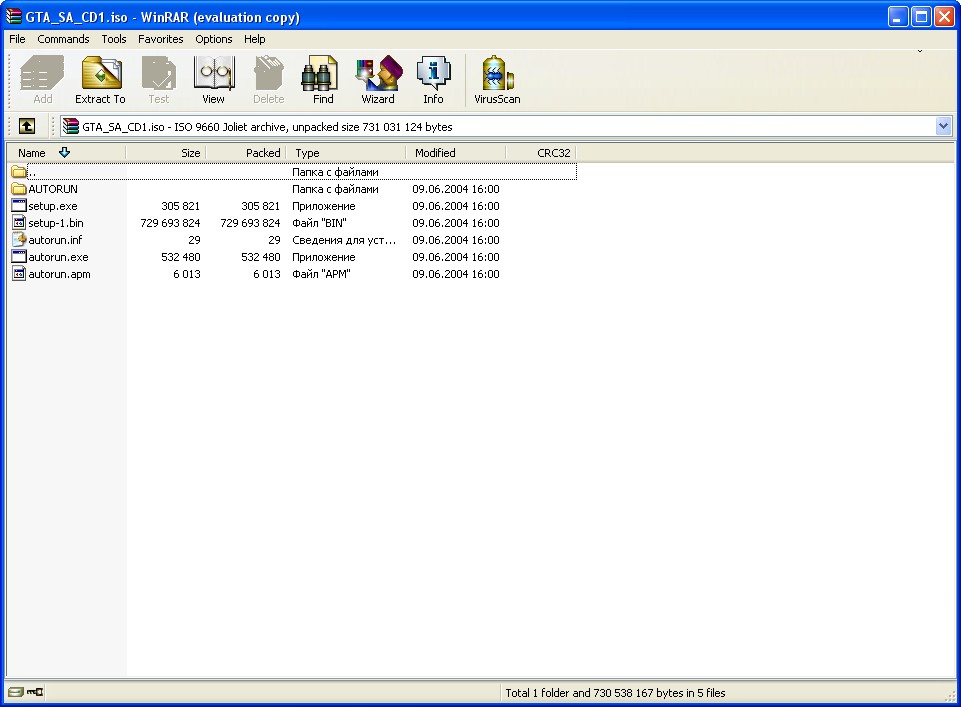Sort by the Size column header

click(x=165, y=153)
